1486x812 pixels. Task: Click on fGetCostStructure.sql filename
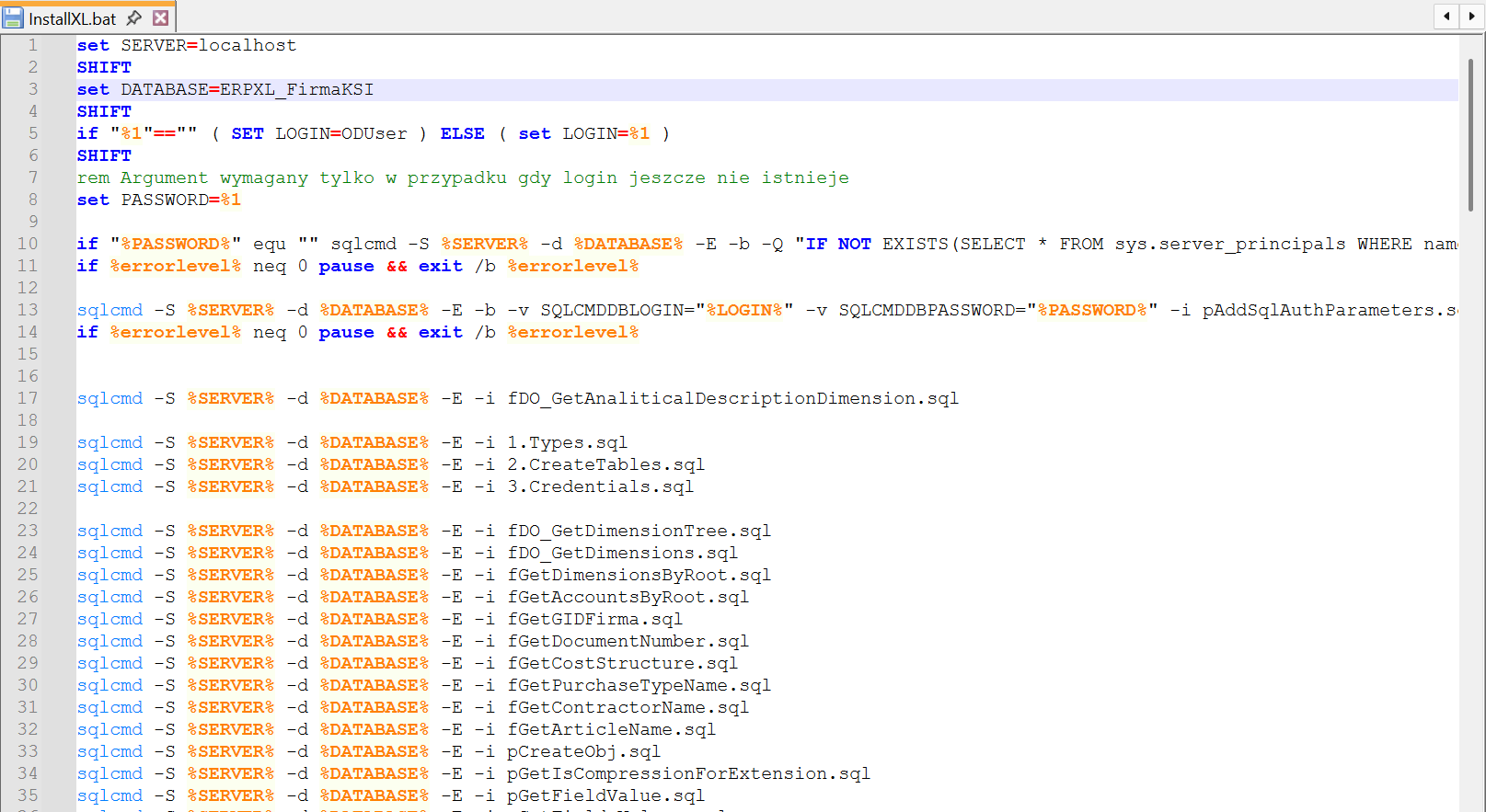click(x=622, y=663)
